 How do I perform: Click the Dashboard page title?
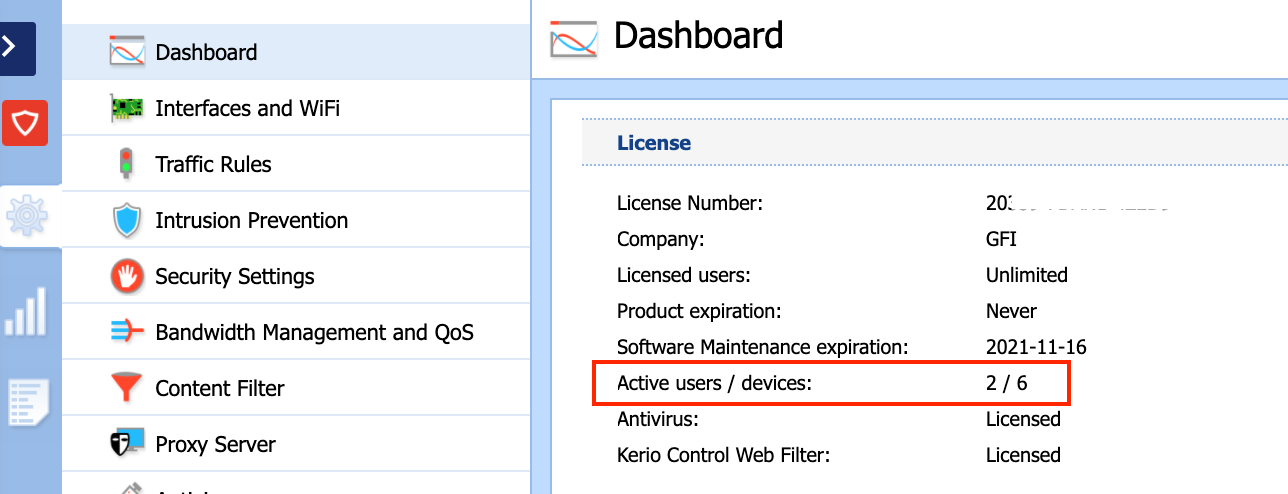698,36
